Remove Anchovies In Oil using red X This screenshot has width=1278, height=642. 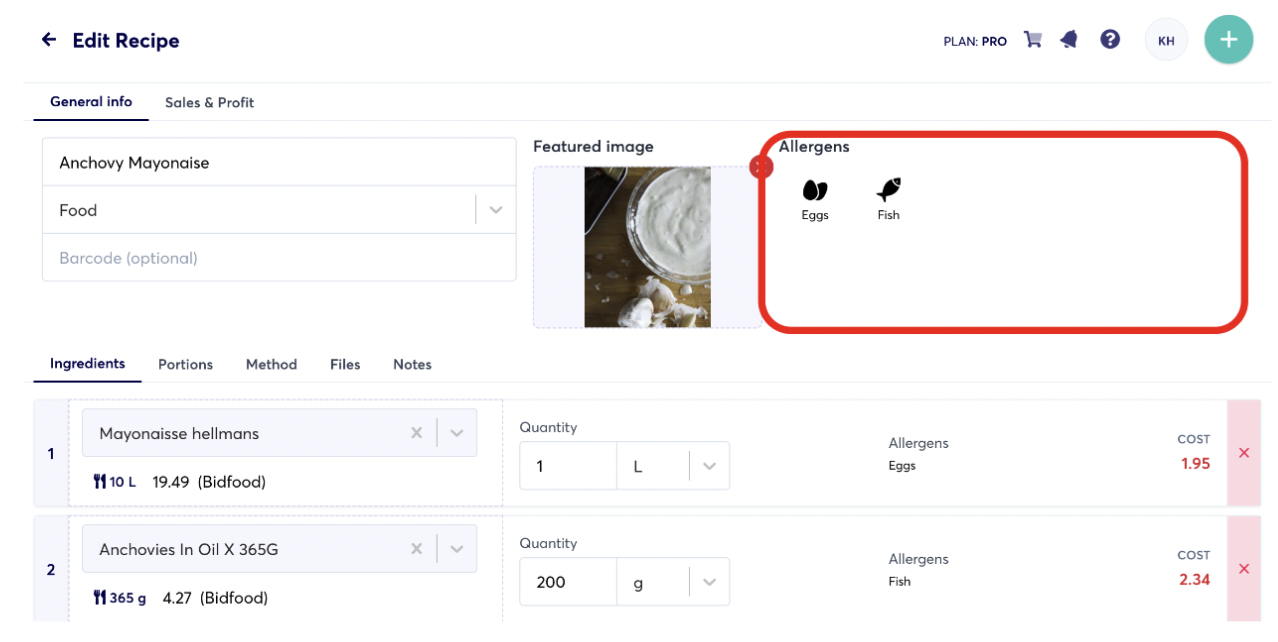[1243, 568]
